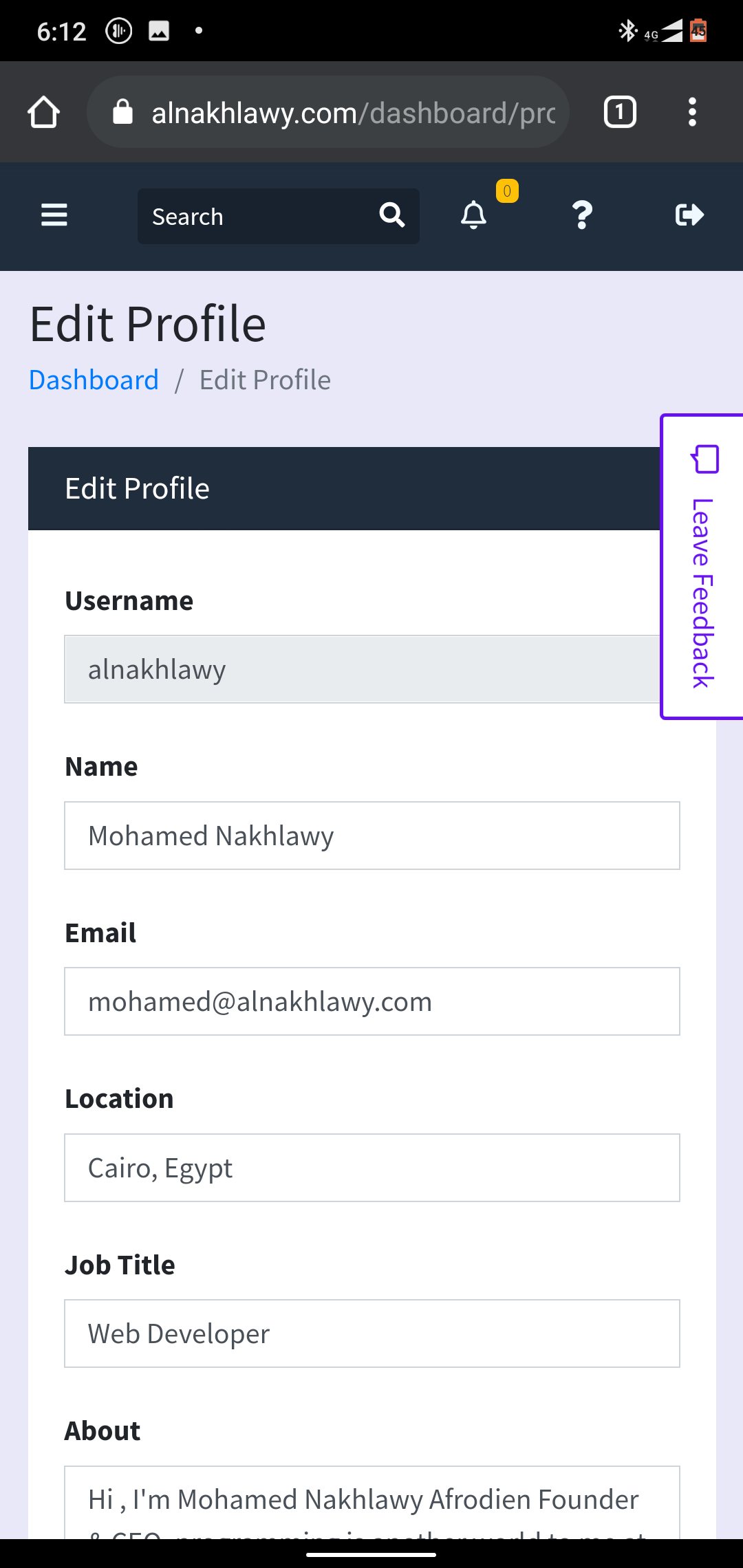This screenshot has height=1568, width=743.
Task: Edit the Job Title field
Action: (371, 1333)
